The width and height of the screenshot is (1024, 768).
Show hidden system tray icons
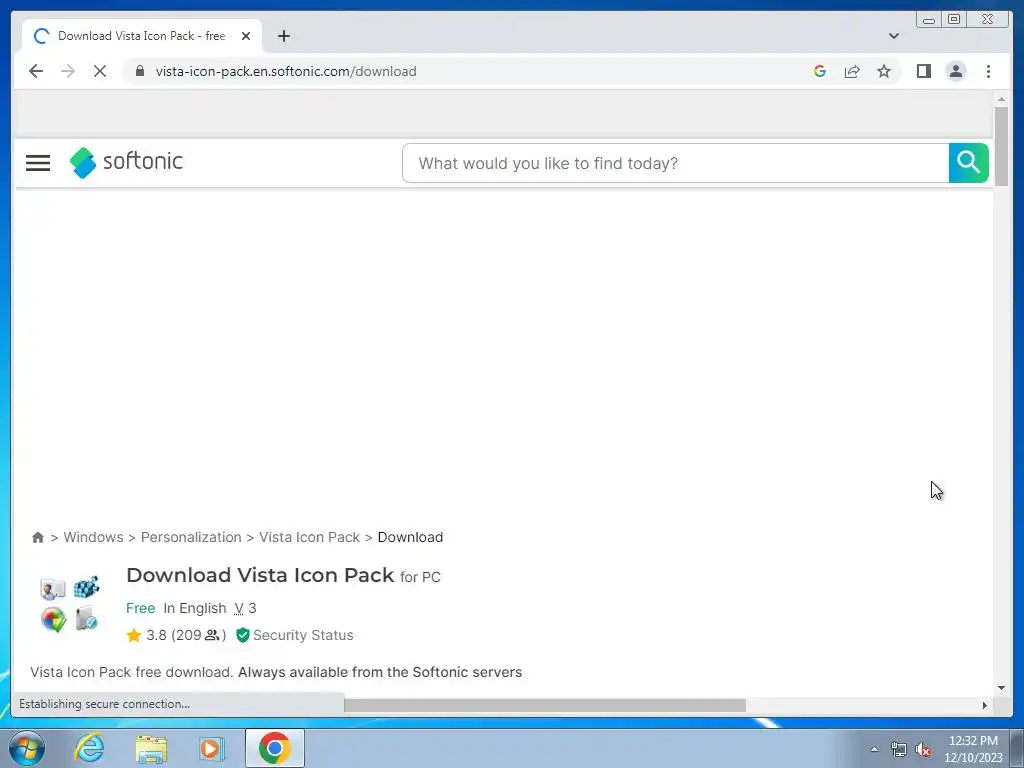[x=874, y=749]
